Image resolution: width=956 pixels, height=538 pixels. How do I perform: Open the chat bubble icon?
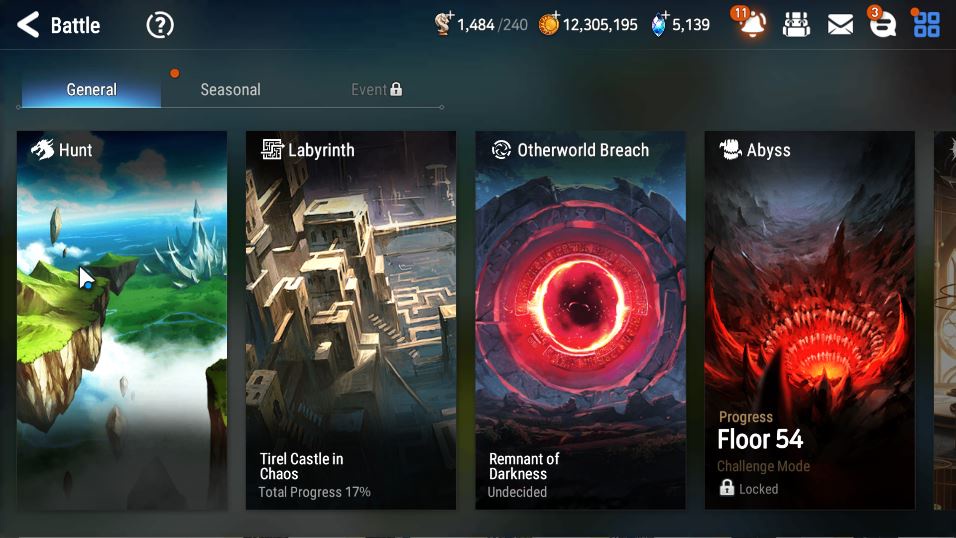882,25
